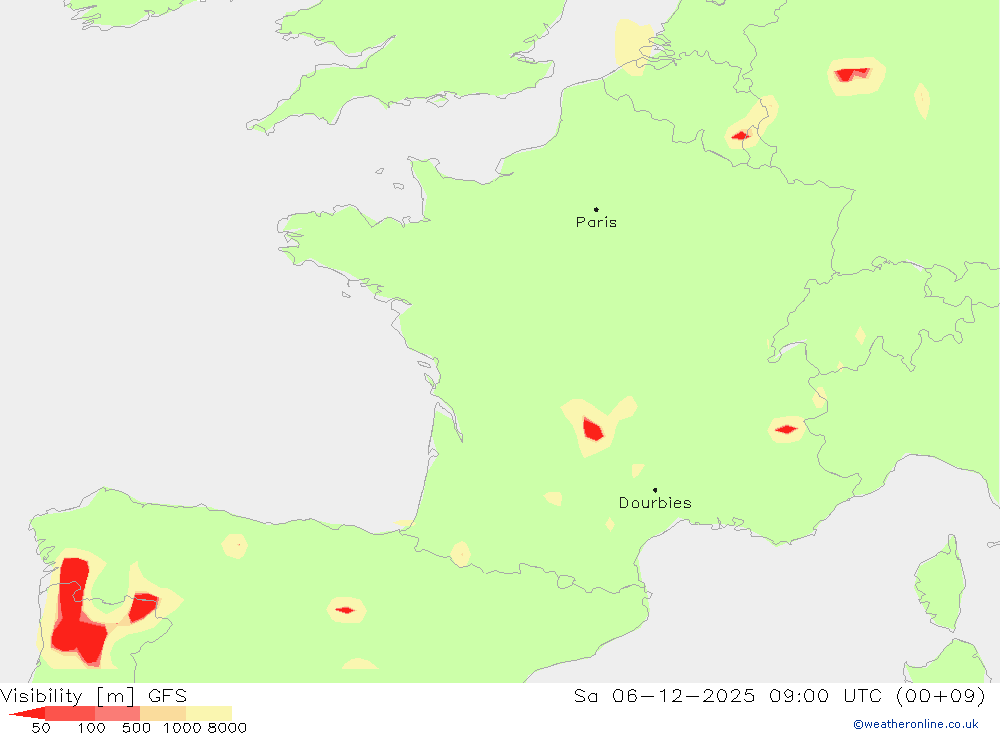
Task: Click the 50-100 m legend color swatch
Action: pos(70,713)
